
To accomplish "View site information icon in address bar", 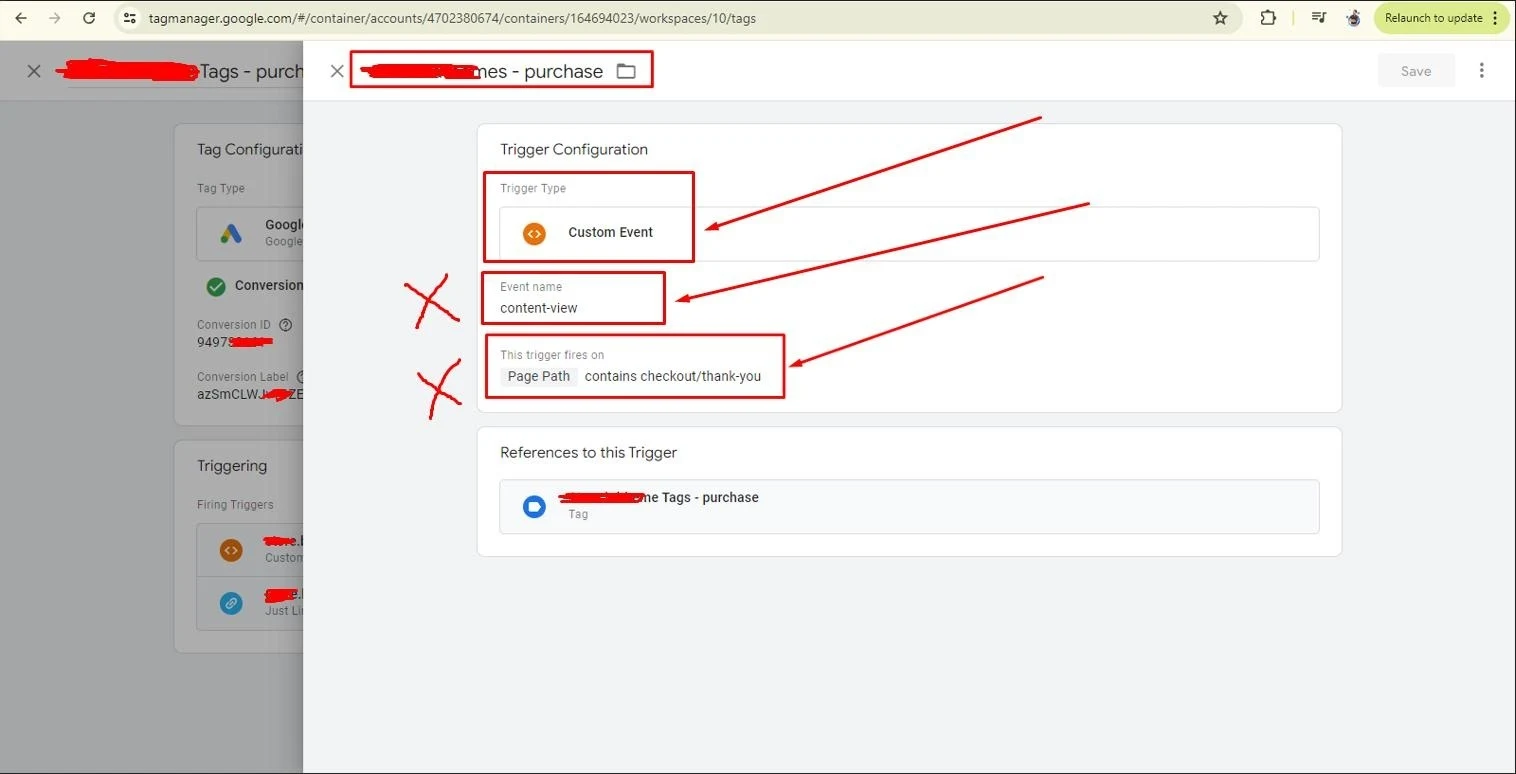I will click(x=129, y=18).
